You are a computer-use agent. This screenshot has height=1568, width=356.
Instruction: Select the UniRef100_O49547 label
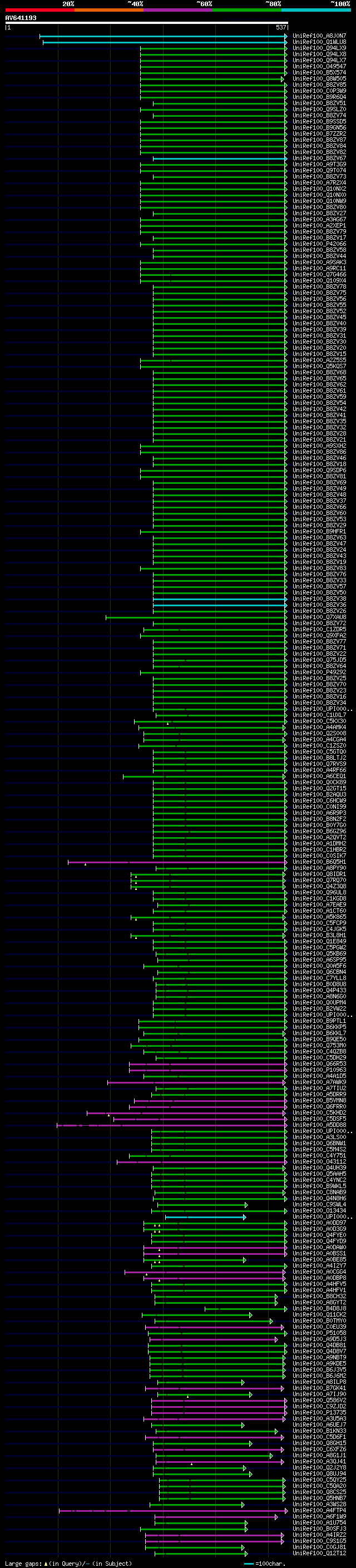coord(319,66)
